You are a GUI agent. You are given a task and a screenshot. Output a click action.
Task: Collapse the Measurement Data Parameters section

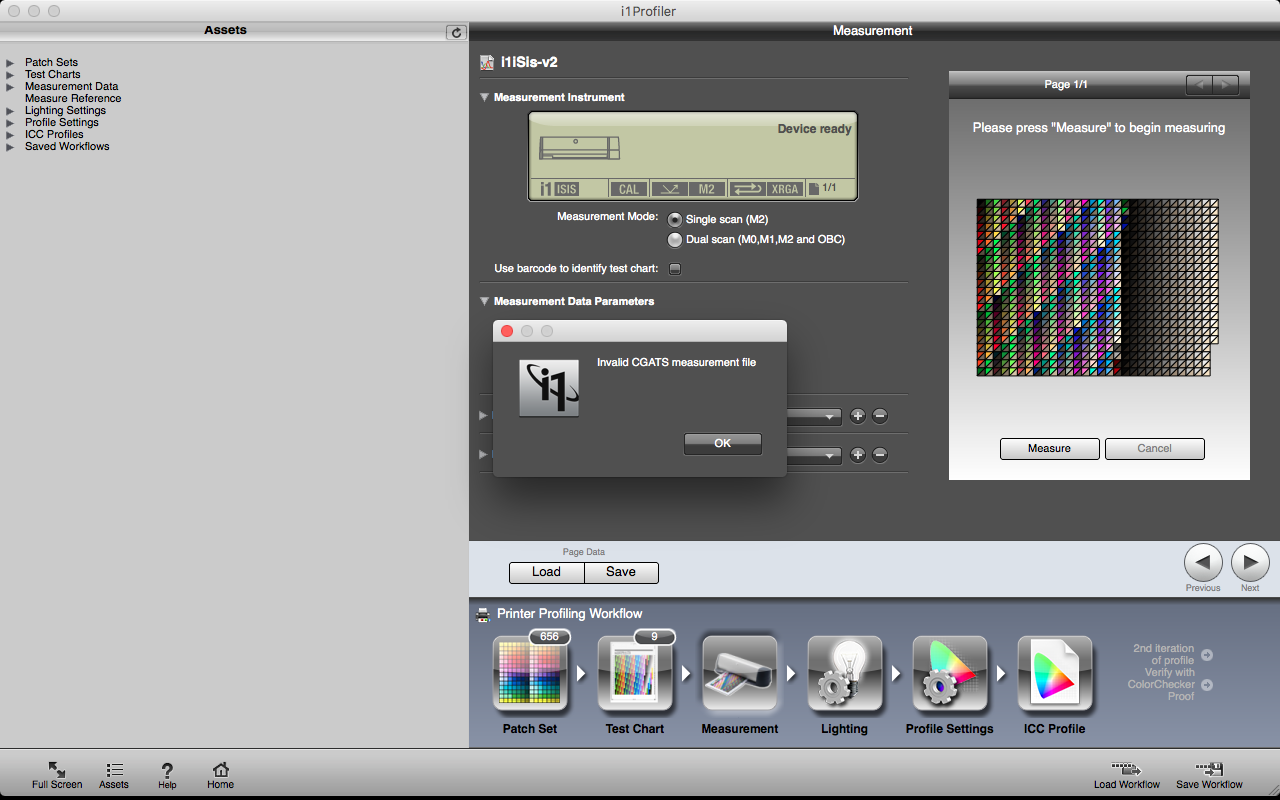pyautogui.click(x=485, y=301)
